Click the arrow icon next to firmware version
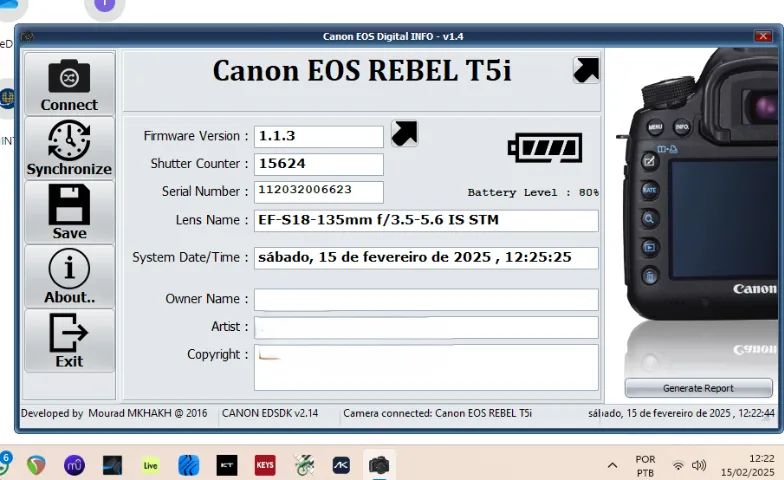Screen dimensions: 784x480 tap(404, 134)
